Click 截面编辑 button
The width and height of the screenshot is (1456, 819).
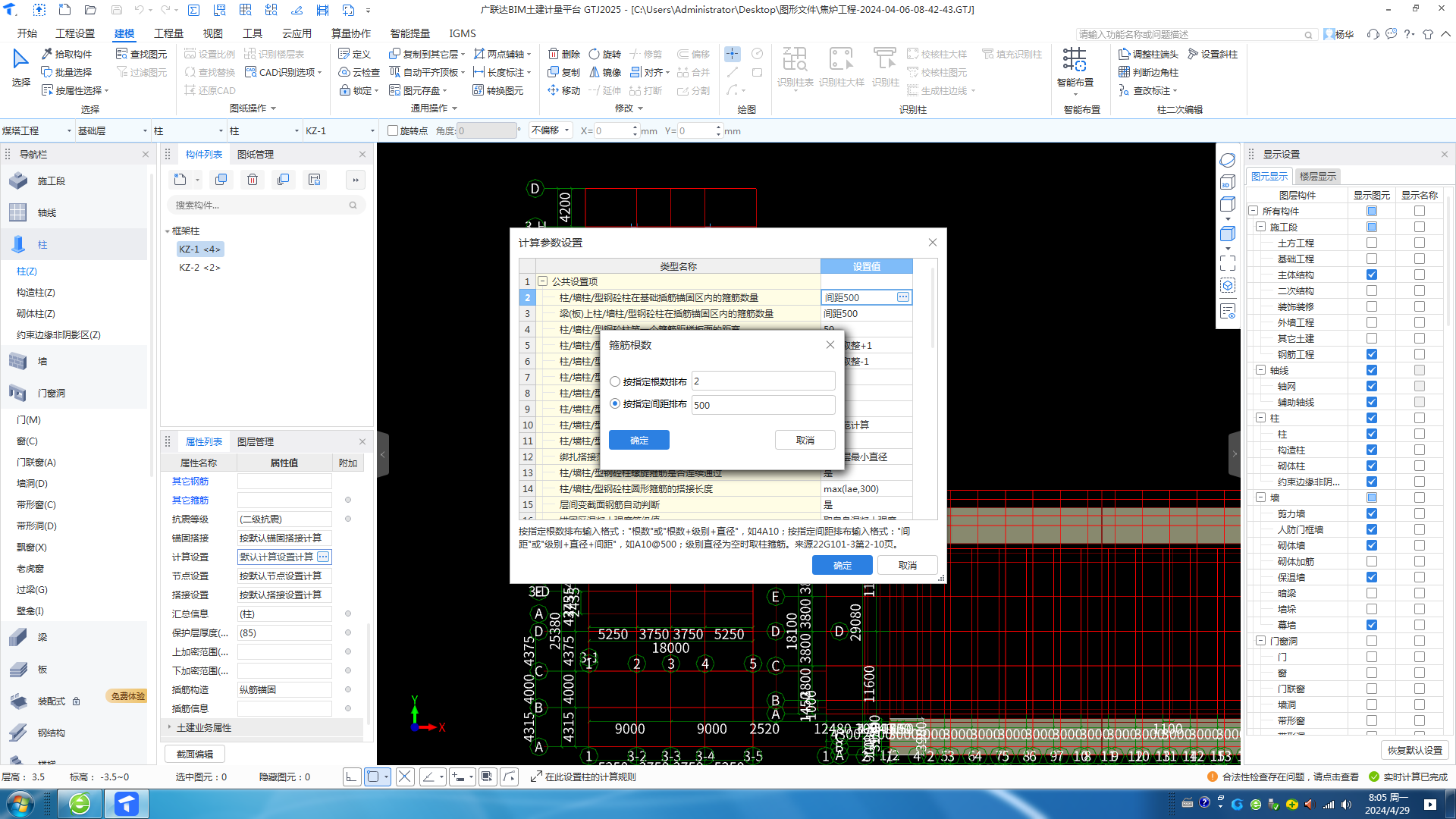[195, 754]
